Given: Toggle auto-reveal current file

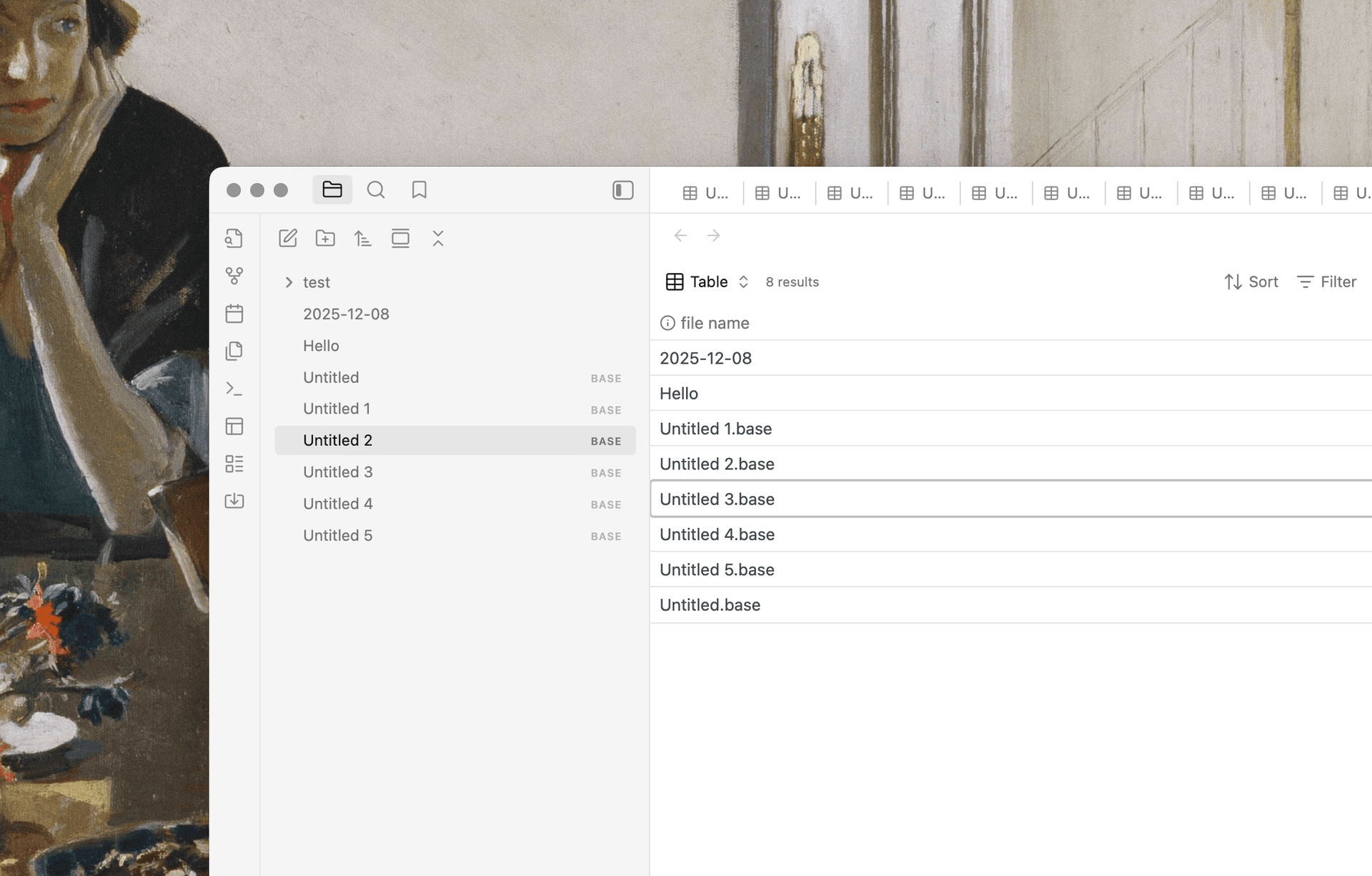Looking at the screenshot, I should (400, 238).
